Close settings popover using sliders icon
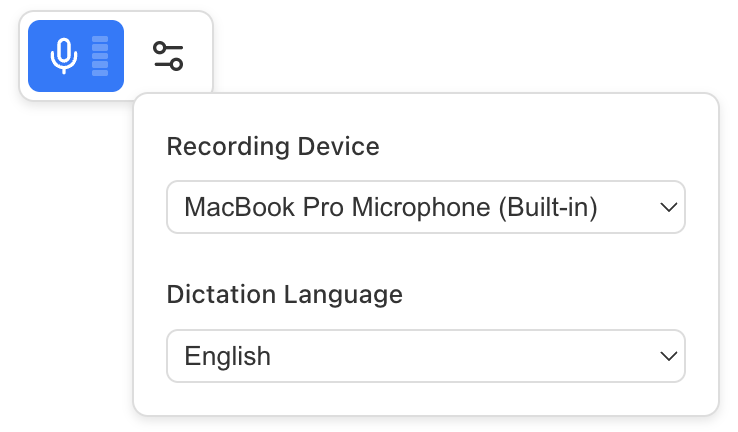 [x=168, y=56]
